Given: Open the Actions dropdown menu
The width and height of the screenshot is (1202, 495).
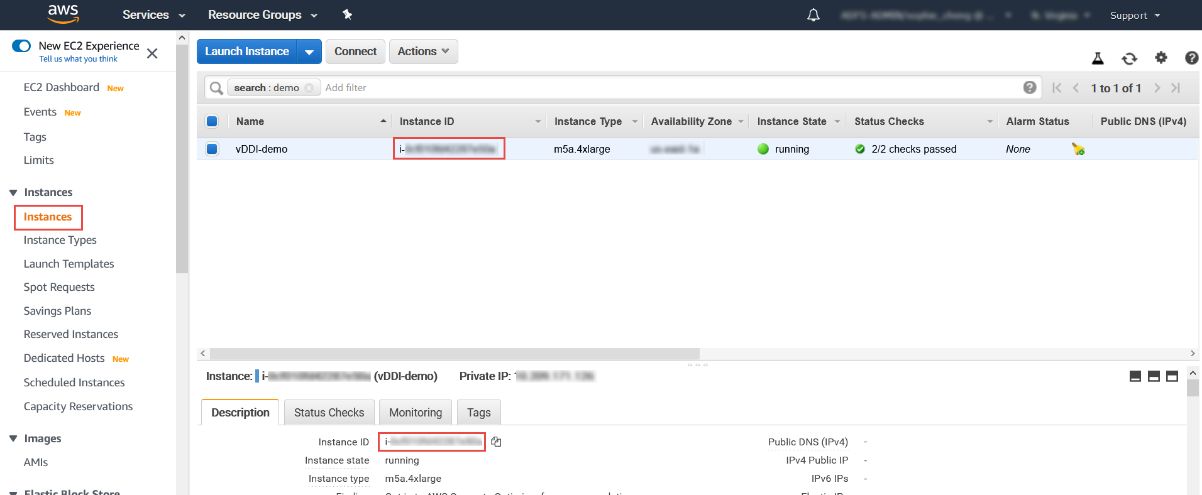Looking at the screenshot, I should tap(423, 52).
